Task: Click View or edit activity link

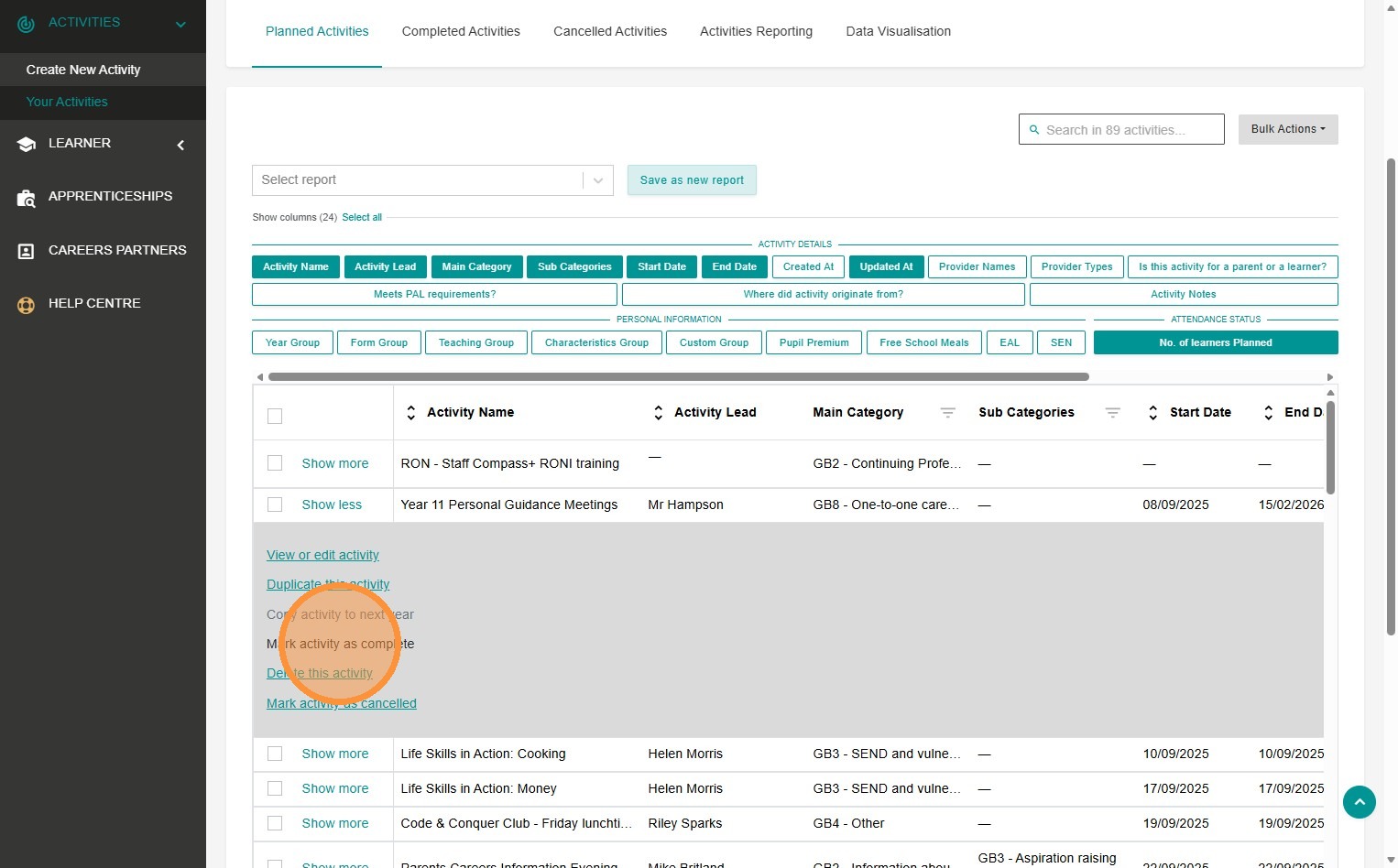Action: [x=322, y=555]
